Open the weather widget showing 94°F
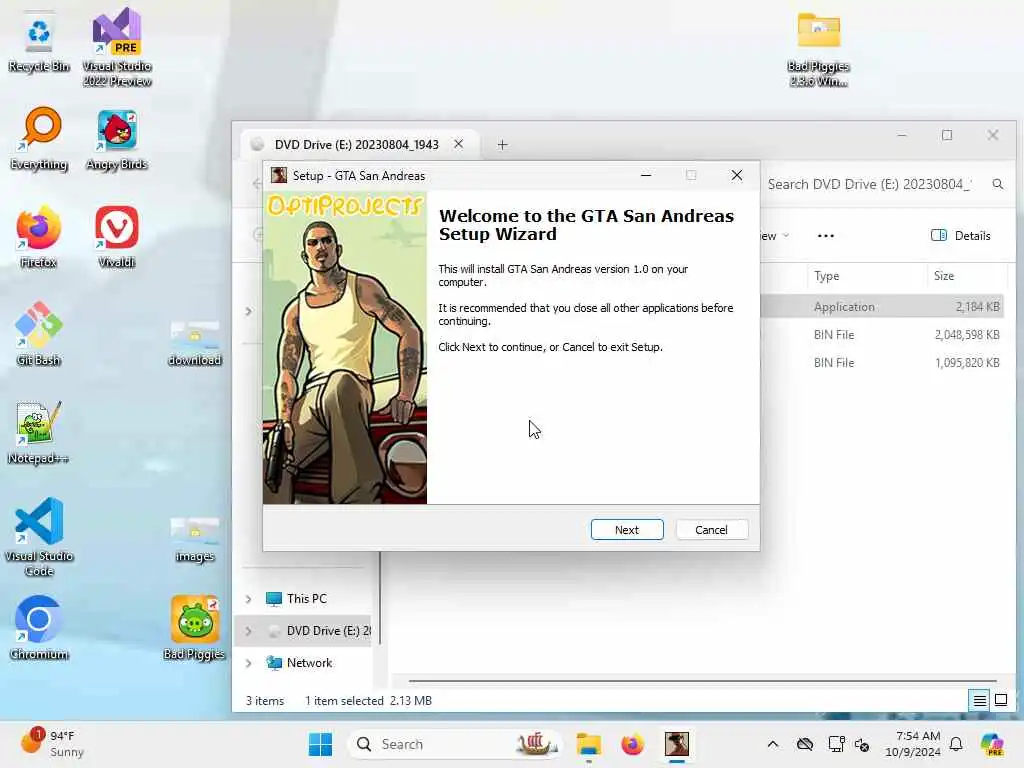This screenshot has height=768, width=1024. tap(53, 744)
